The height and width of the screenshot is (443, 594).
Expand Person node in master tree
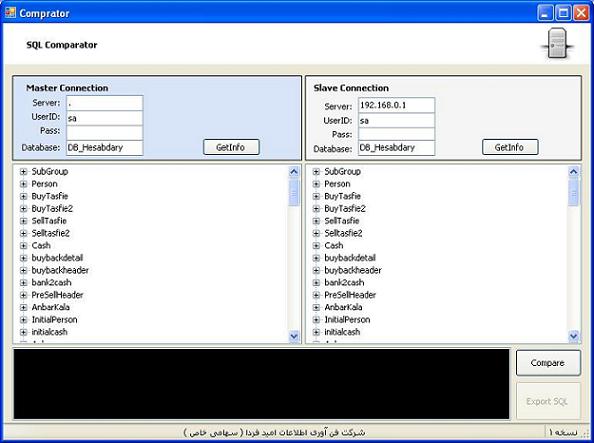(23, 184)
